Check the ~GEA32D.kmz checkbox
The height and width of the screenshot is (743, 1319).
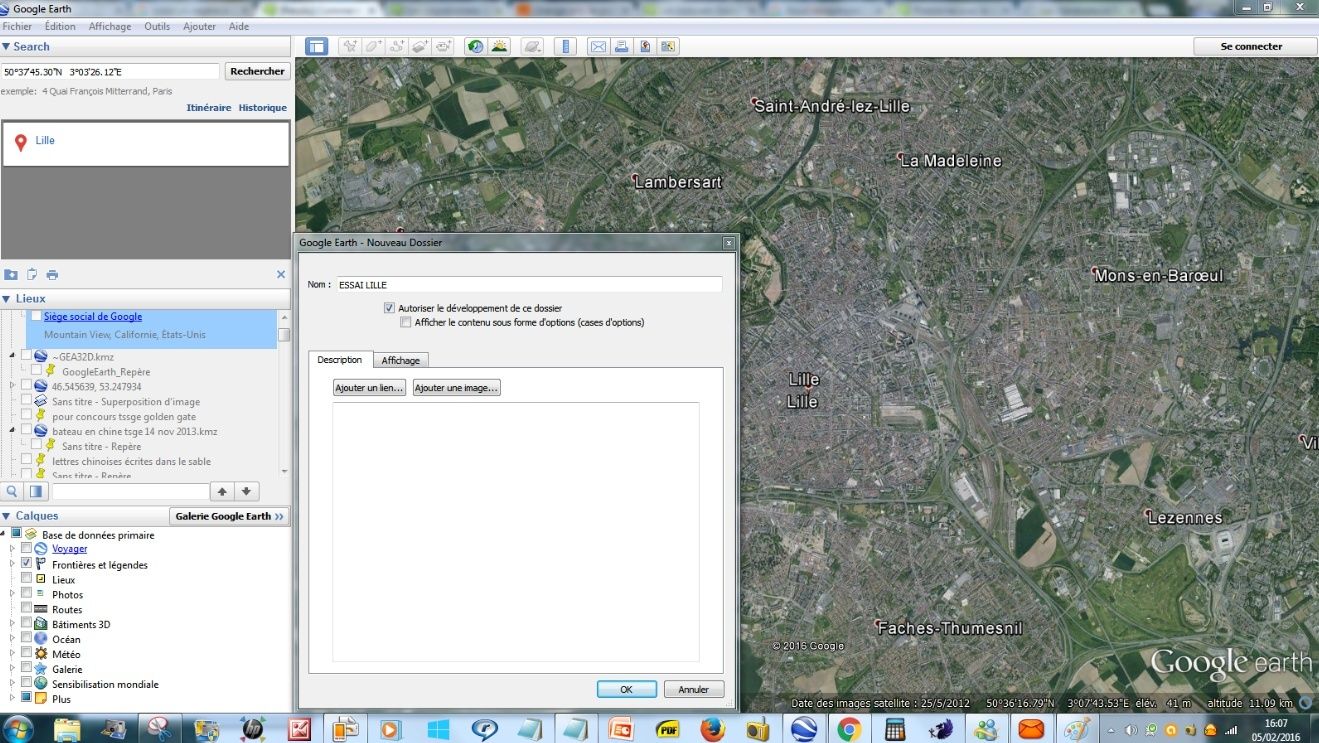point(26,356)
